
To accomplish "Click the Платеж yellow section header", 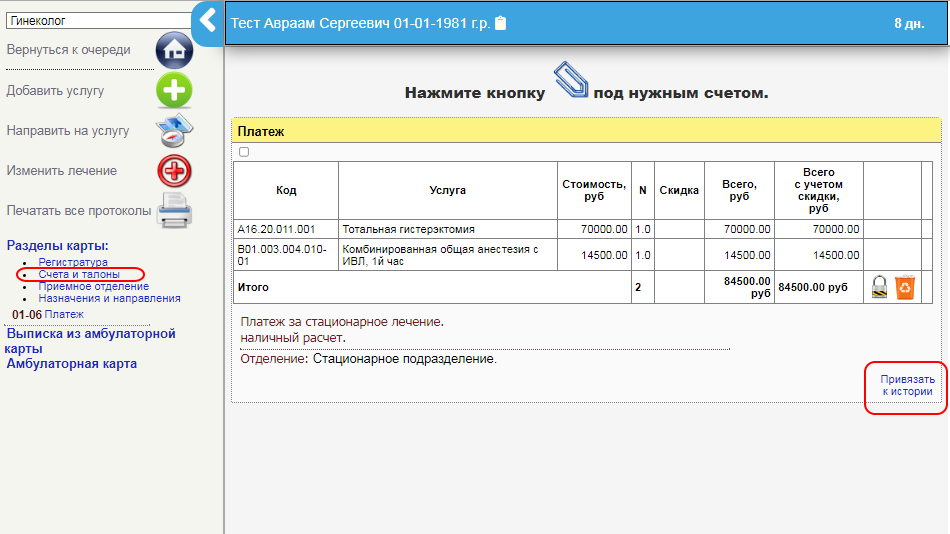I will (586, 131).
